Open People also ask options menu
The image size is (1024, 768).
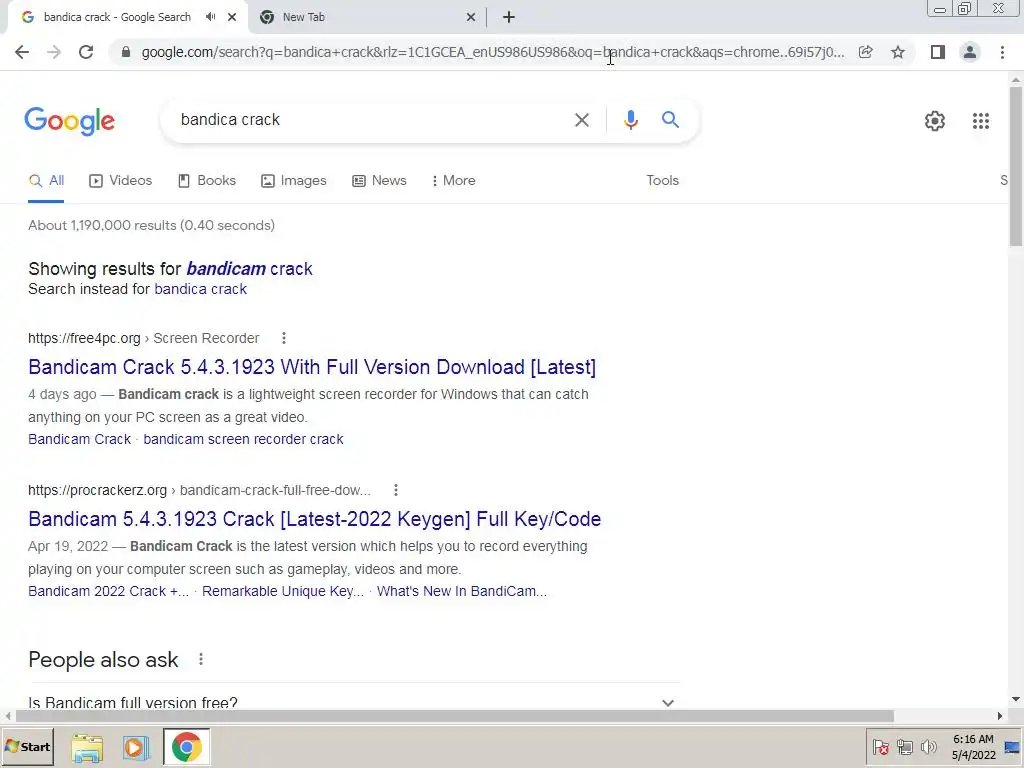[201, 660]
